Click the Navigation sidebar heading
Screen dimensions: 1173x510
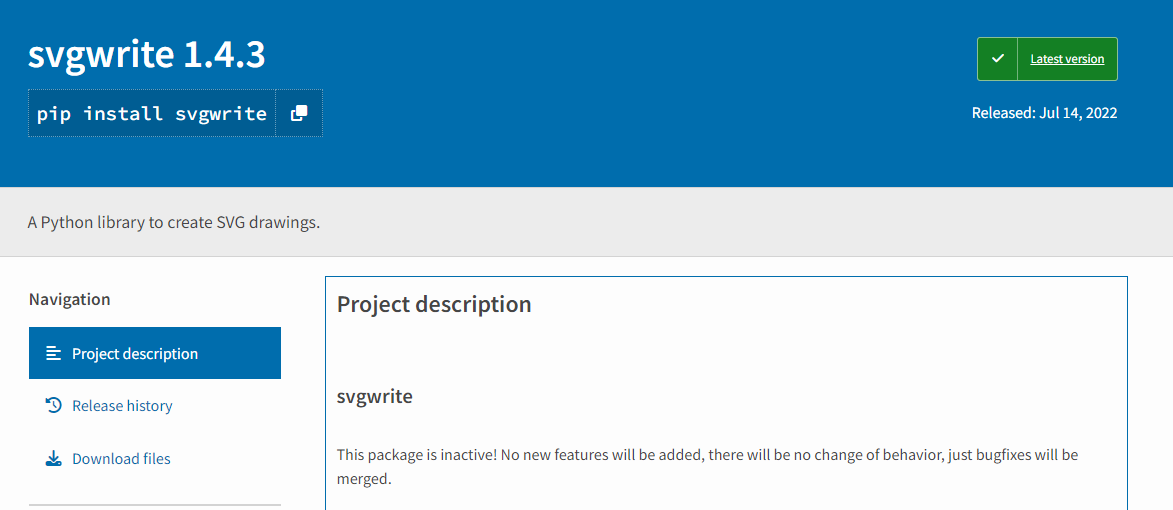(70, 299)
